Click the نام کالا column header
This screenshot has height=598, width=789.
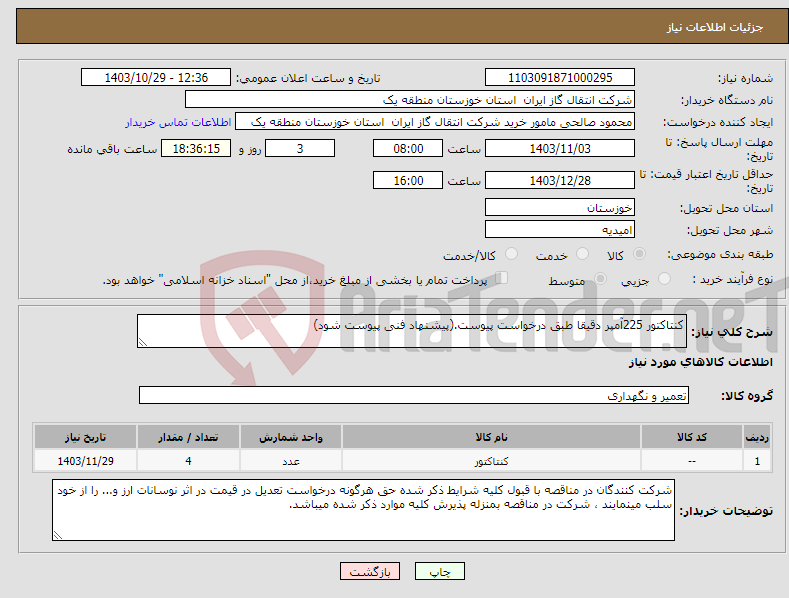click(x=492, y=437)
